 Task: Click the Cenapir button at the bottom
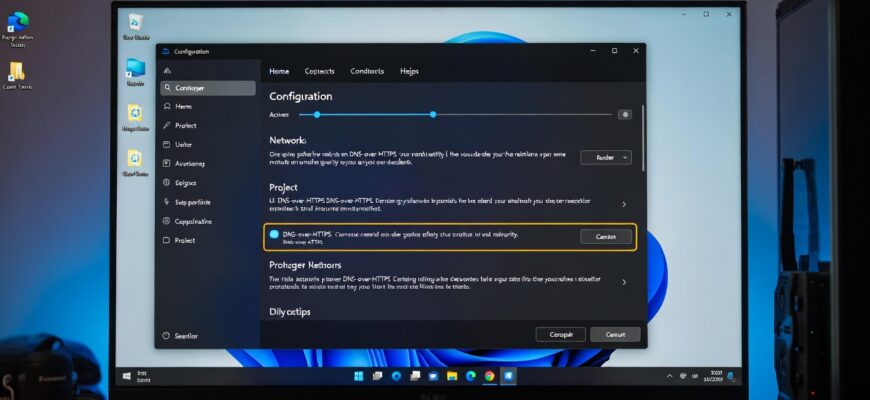tap(560, 335)
